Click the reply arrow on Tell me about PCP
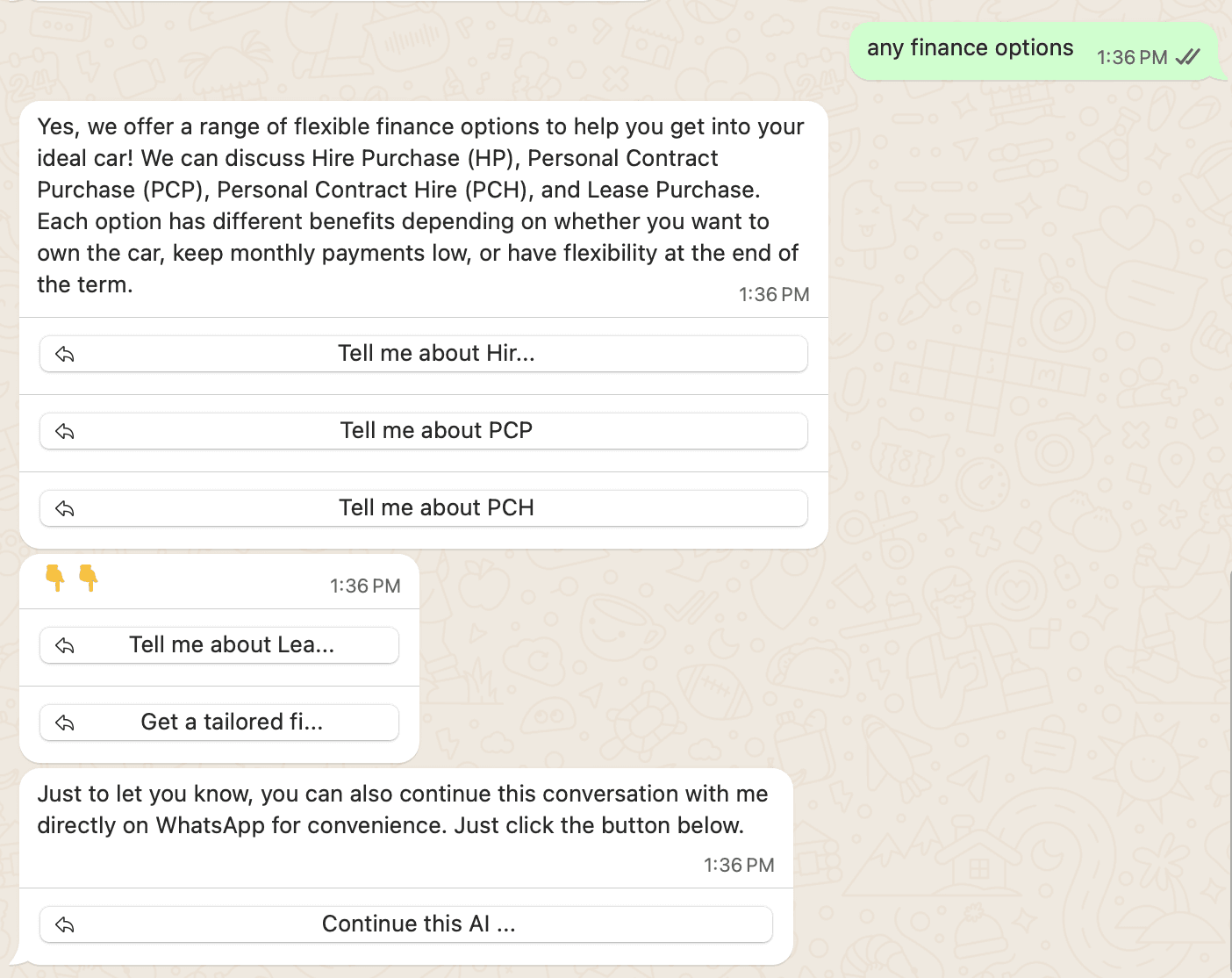The height and width of the screenshot is (978, 1232). tap(67, 431)
